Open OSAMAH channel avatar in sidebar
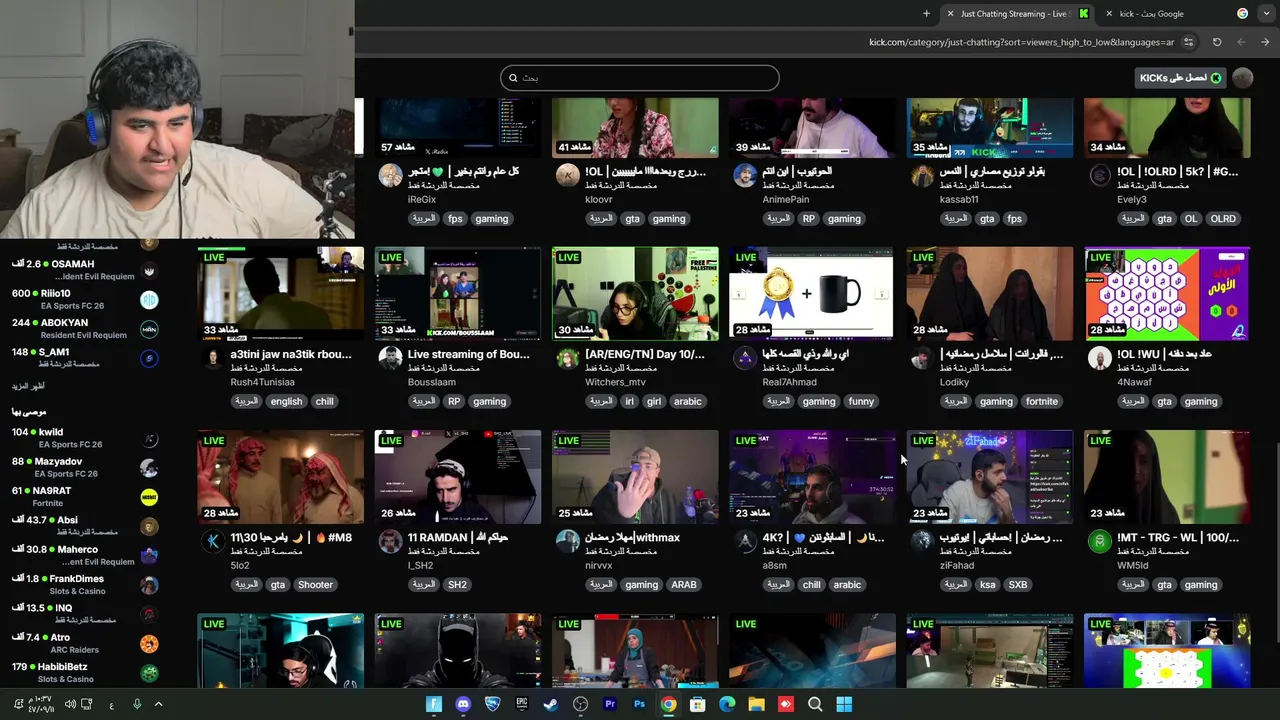1280x720 pixels. click(x=149, y=270)
